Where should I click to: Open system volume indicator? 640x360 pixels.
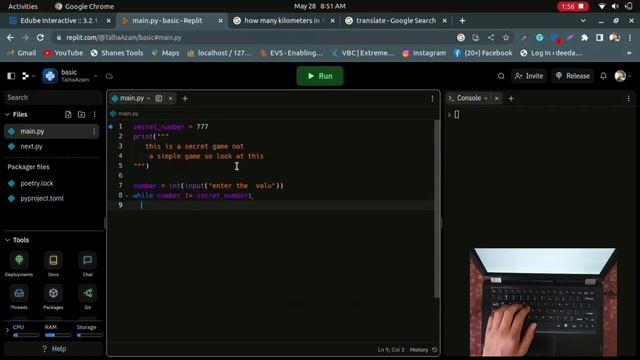click(615, 6)
